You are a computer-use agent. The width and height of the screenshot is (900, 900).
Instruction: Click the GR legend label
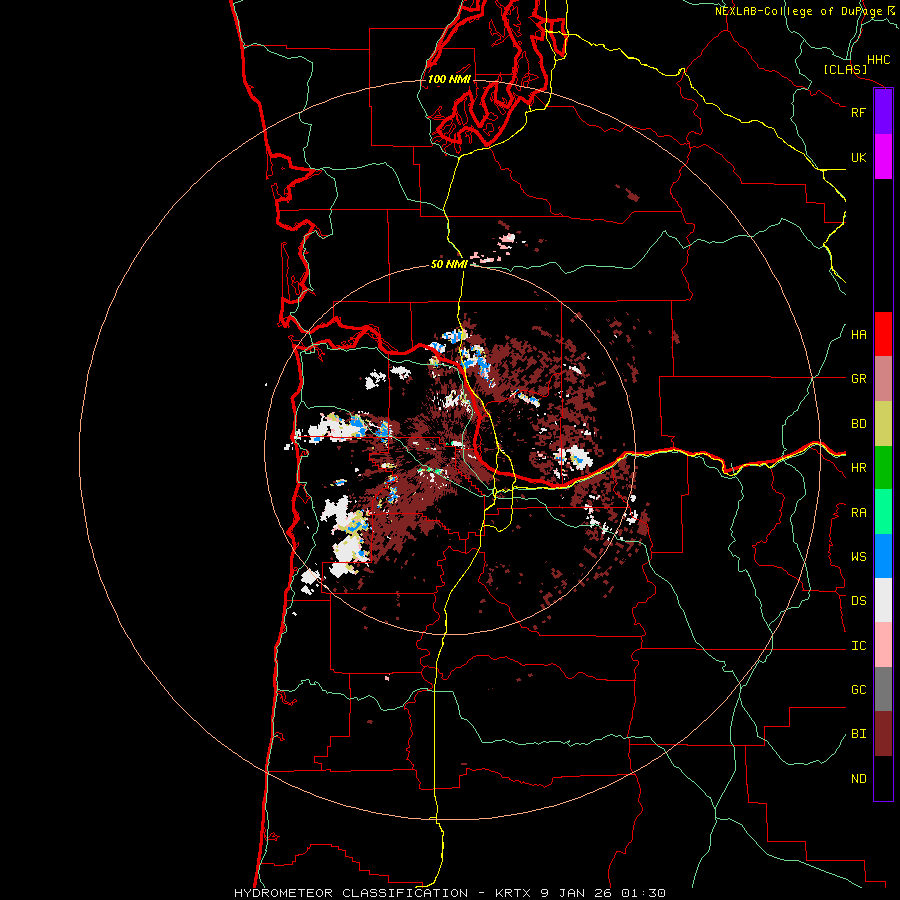858,379
